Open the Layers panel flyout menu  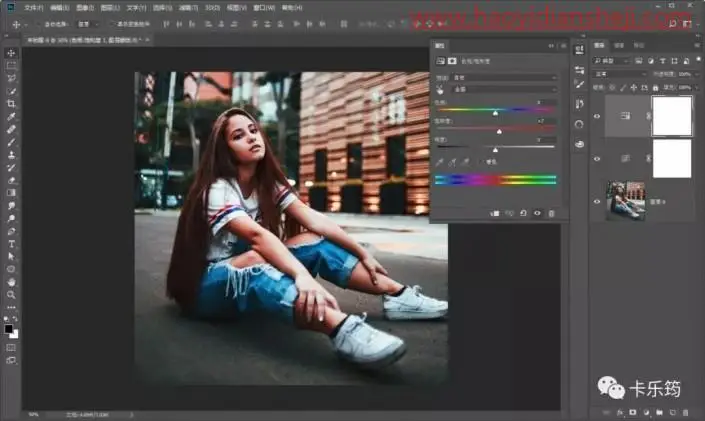coord(697,45)
